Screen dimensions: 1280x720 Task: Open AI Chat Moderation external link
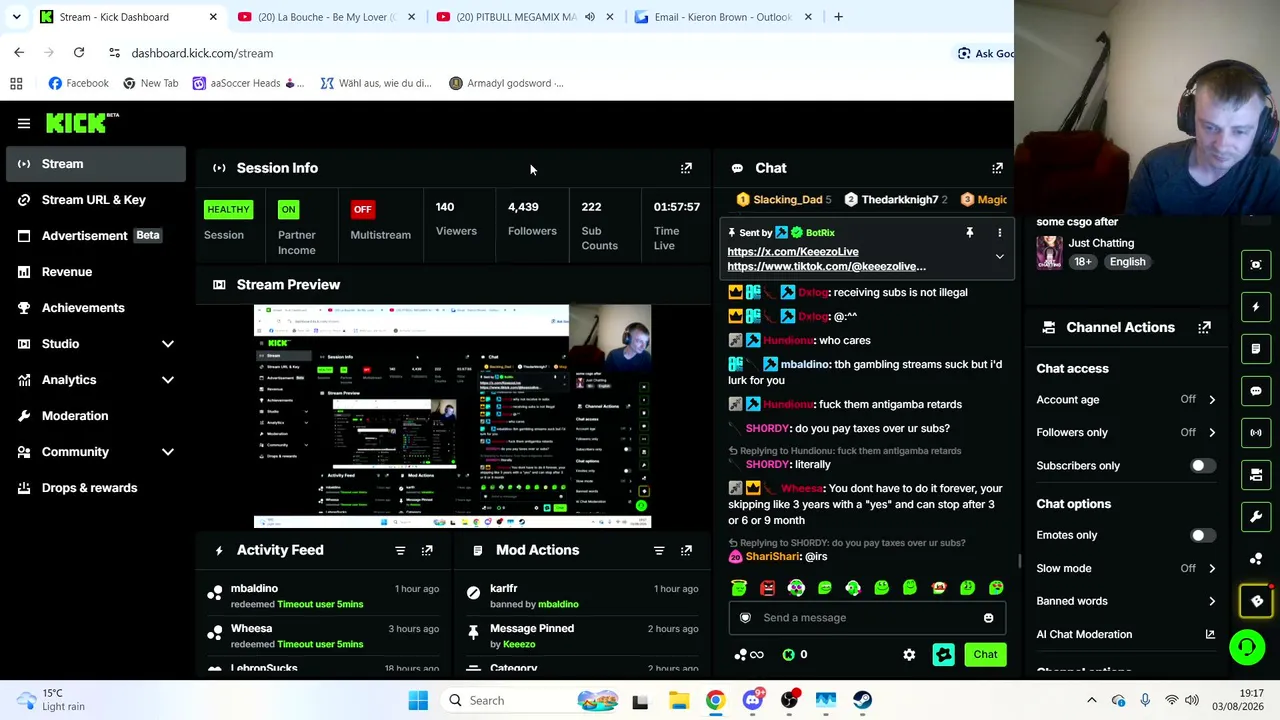click(x=1210, y=634)
